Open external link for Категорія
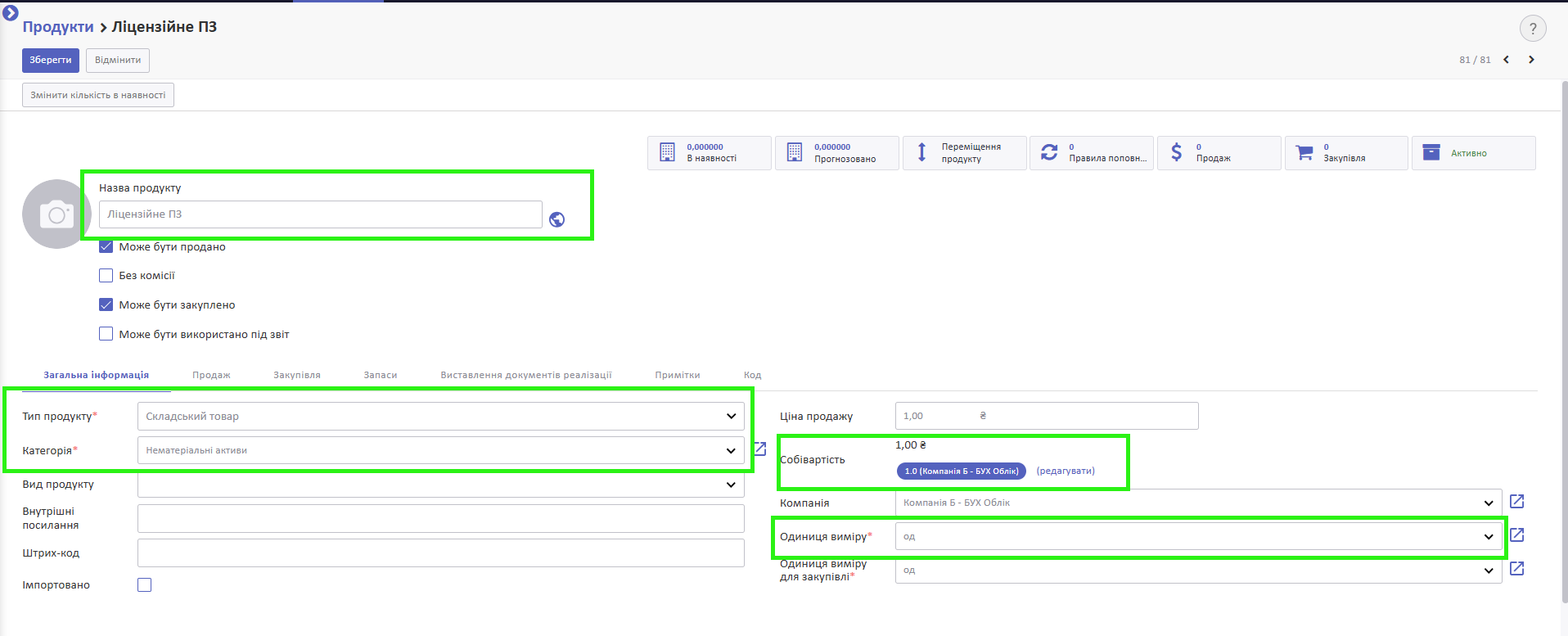Viewport: 1568px width, 636px height. (x=759, y=449)
